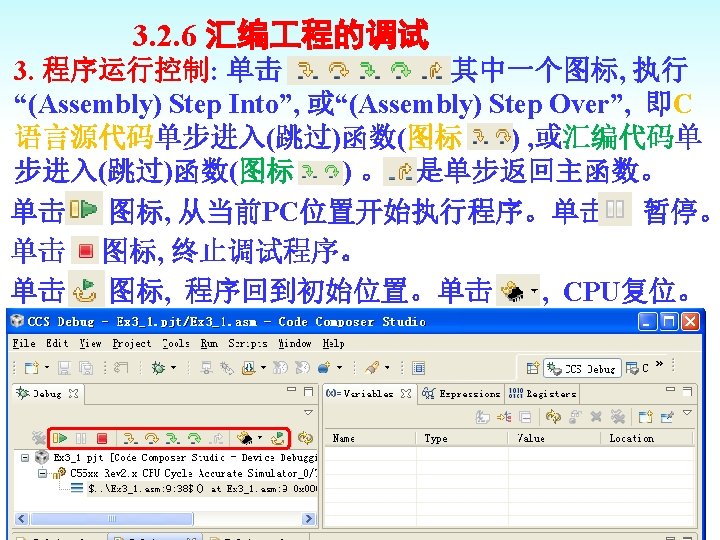Image resolution: width=720 pixels, height=540 pixels.
Task: Click the Save All icon in main toolbar
Action: coord(86,368)
